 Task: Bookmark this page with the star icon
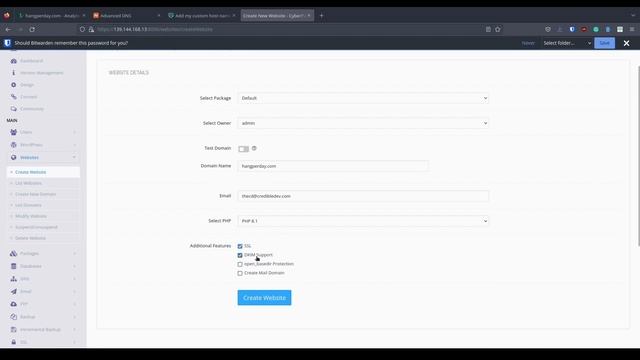(498, 29)
